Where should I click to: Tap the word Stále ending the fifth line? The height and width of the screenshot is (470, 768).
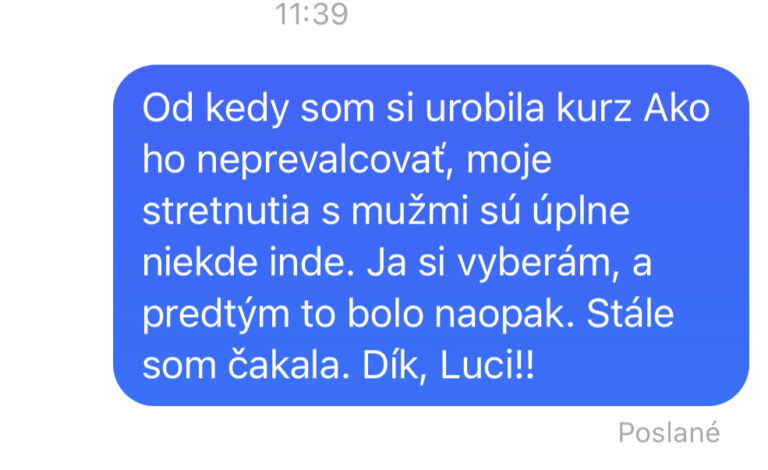[630, 313]
